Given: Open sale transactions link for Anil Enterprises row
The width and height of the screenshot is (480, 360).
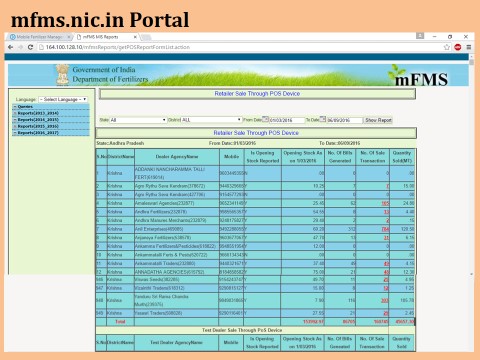Looking at the screenshot, I should [385, 229].
